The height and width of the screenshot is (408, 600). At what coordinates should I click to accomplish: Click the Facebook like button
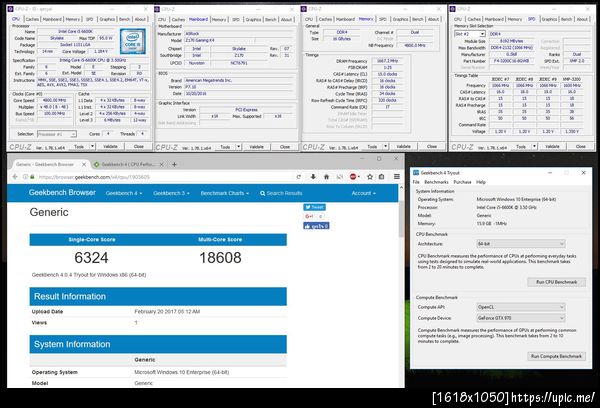pyautogui.click(x=316, y=226)
